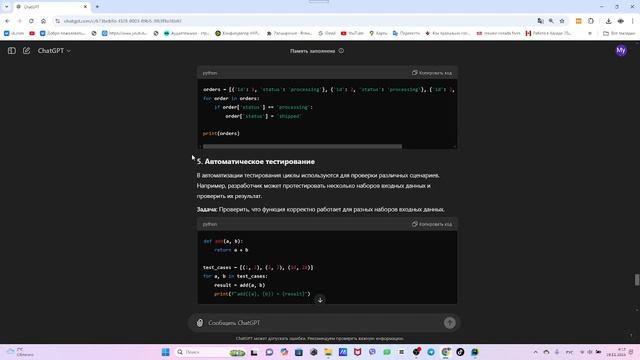The image size is (640, 360).
Task: Click the page vertical scrollbar thumb
Action: (x=637, y=280)
